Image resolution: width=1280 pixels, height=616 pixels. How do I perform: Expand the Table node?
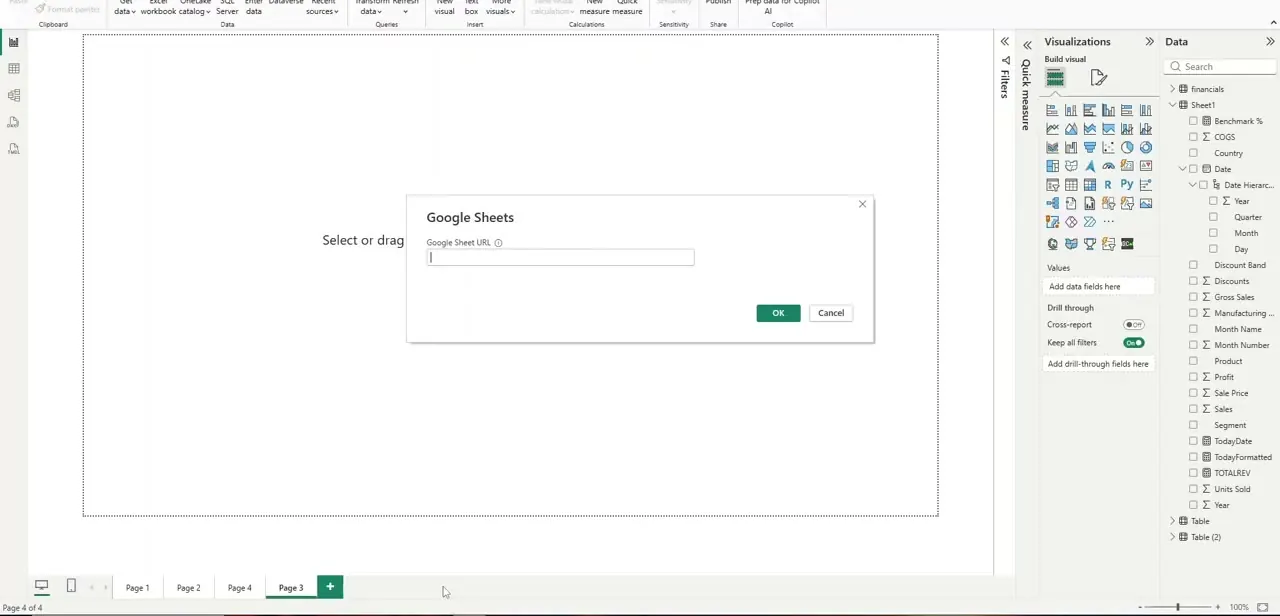(1172, 521)
